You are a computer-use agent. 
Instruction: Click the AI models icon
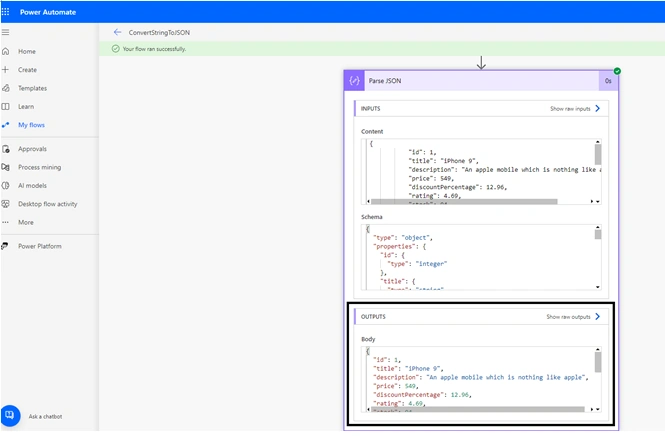pyautogui.click(x=6, y=185)
